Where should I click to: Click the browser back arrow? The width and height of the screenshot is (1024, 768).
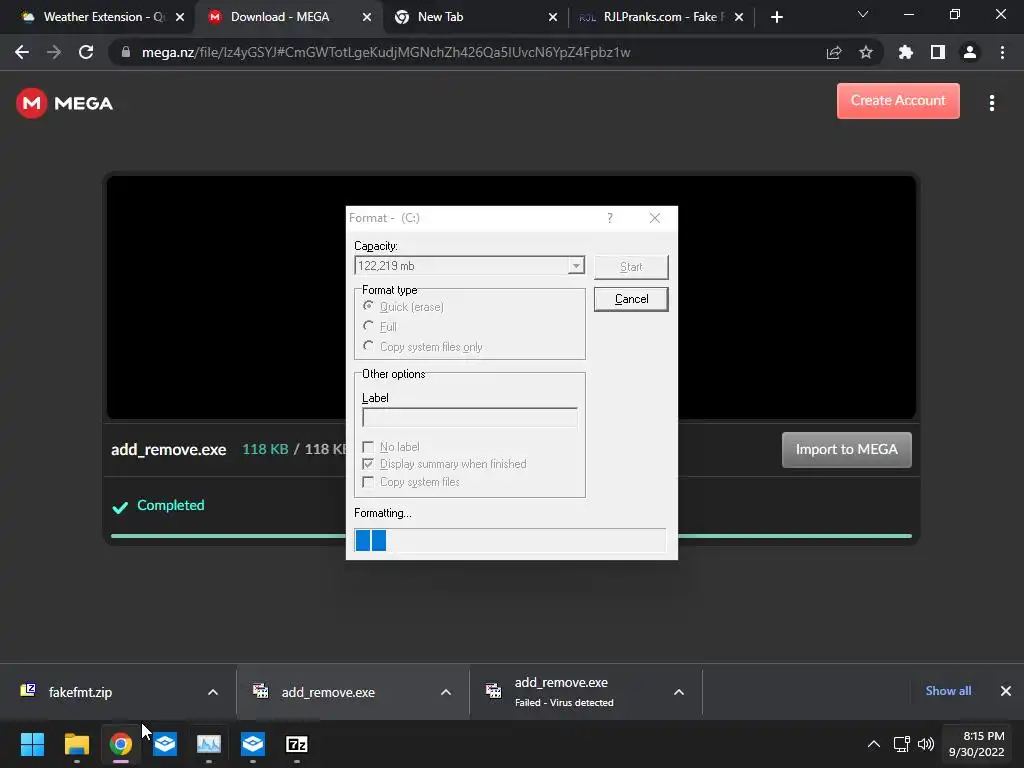coord(22,52)
